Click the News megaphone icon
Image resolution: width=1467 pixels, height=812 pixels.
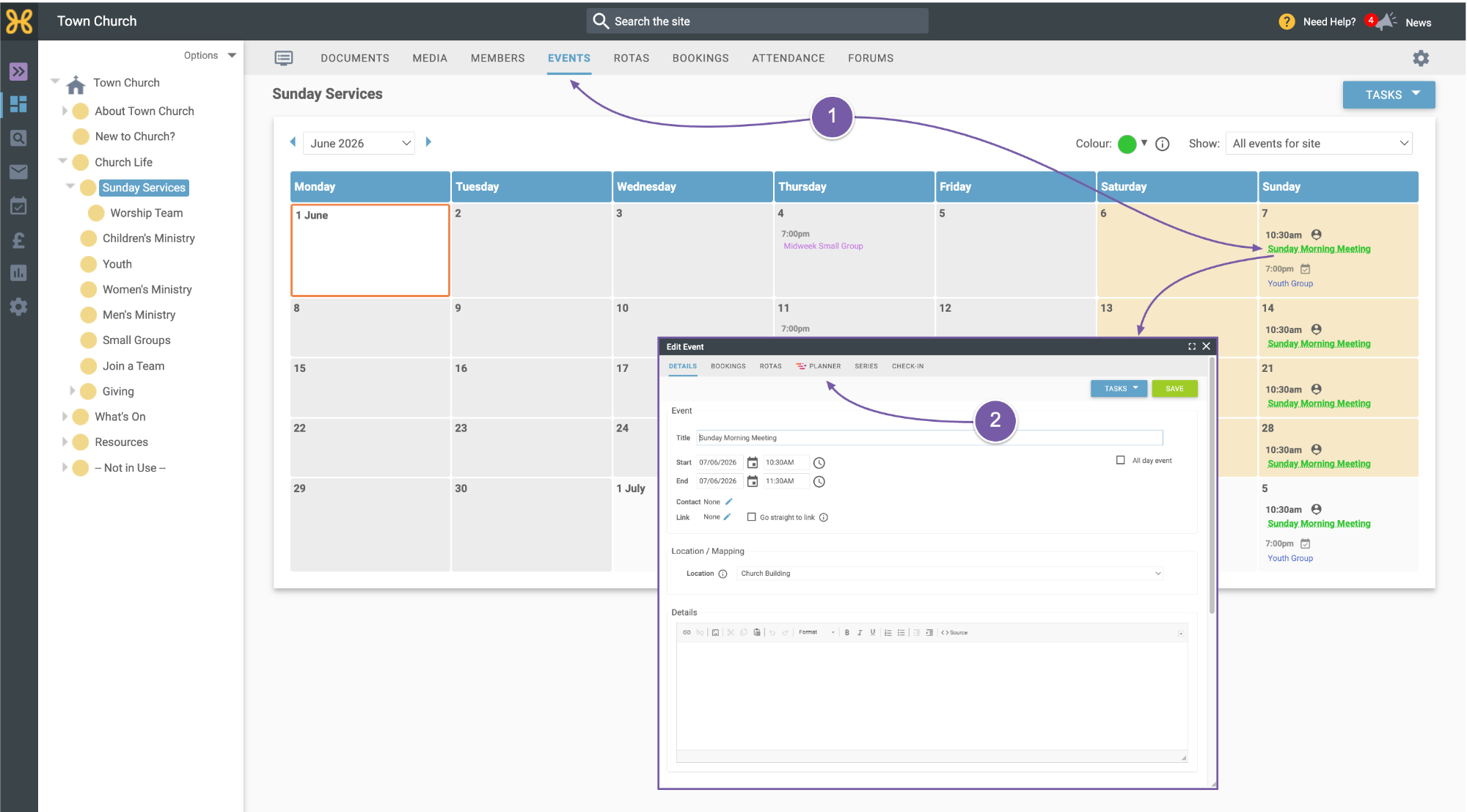click(1386, 22)
